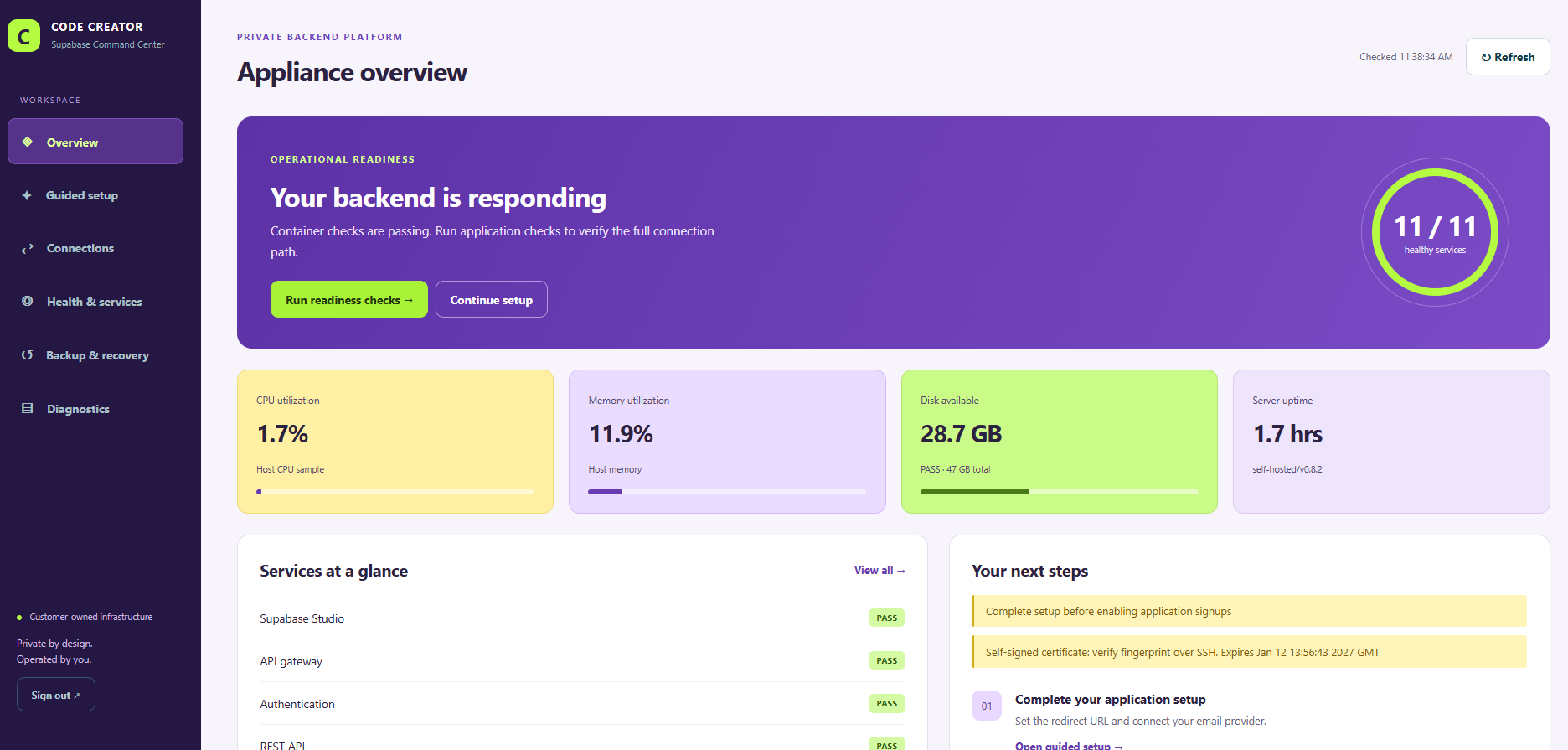Click the CPU utilization progress bar

click(x=395, y=492)
